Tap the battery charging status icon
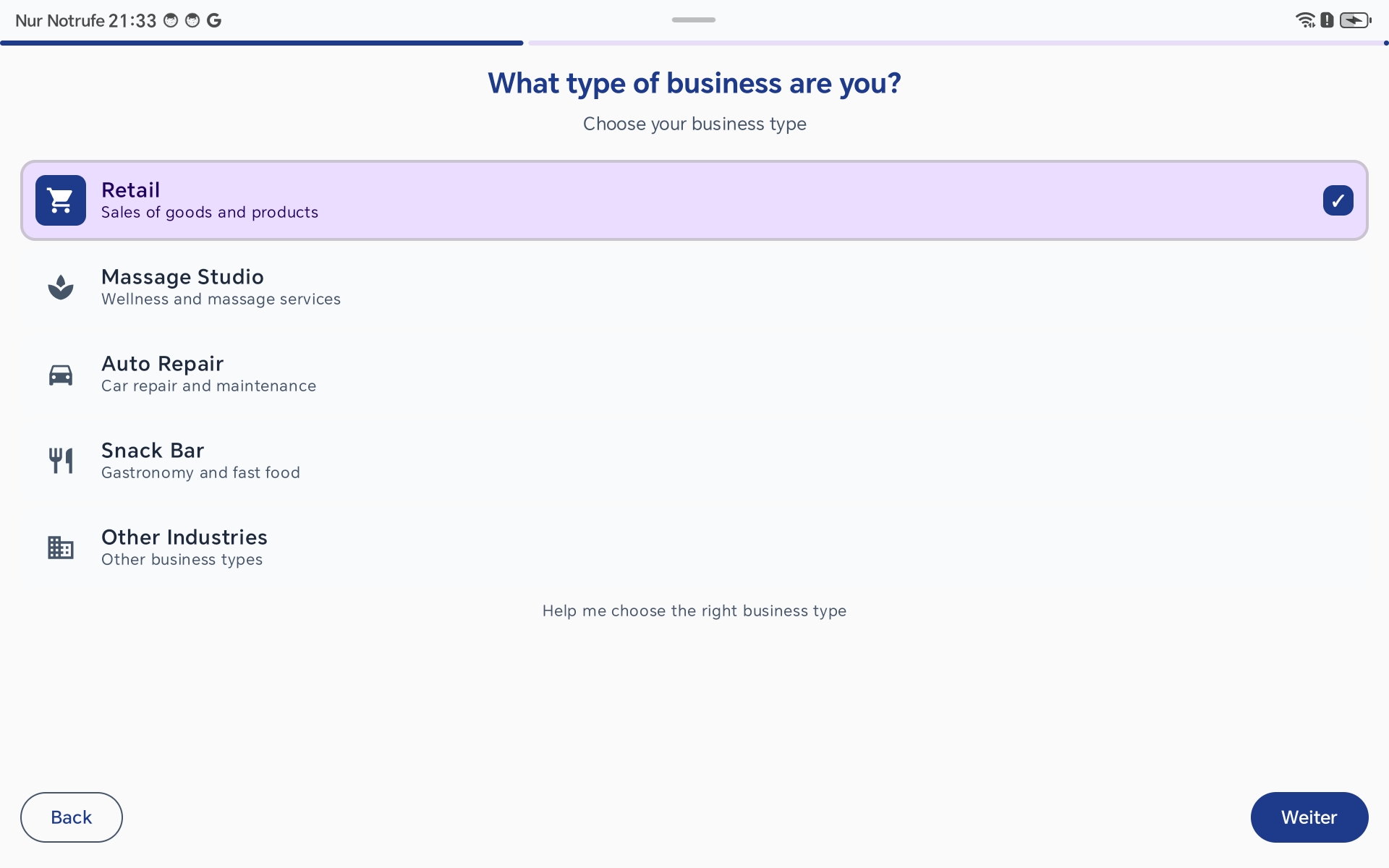The width and height of the screenshot is (1389, 868). pyautogui.click(x=1354, y=20)
